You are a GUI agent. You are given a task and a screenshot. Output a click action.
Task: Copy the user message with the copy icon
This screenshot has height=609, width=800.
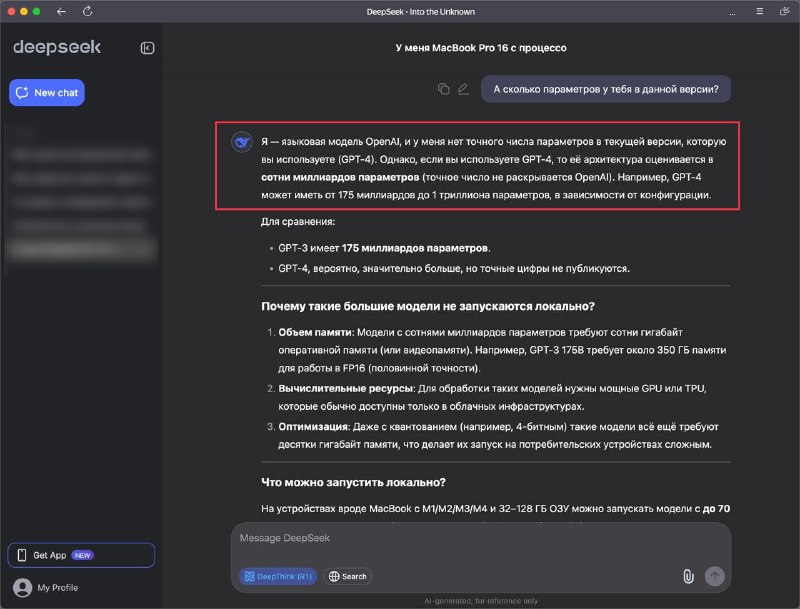443,89
